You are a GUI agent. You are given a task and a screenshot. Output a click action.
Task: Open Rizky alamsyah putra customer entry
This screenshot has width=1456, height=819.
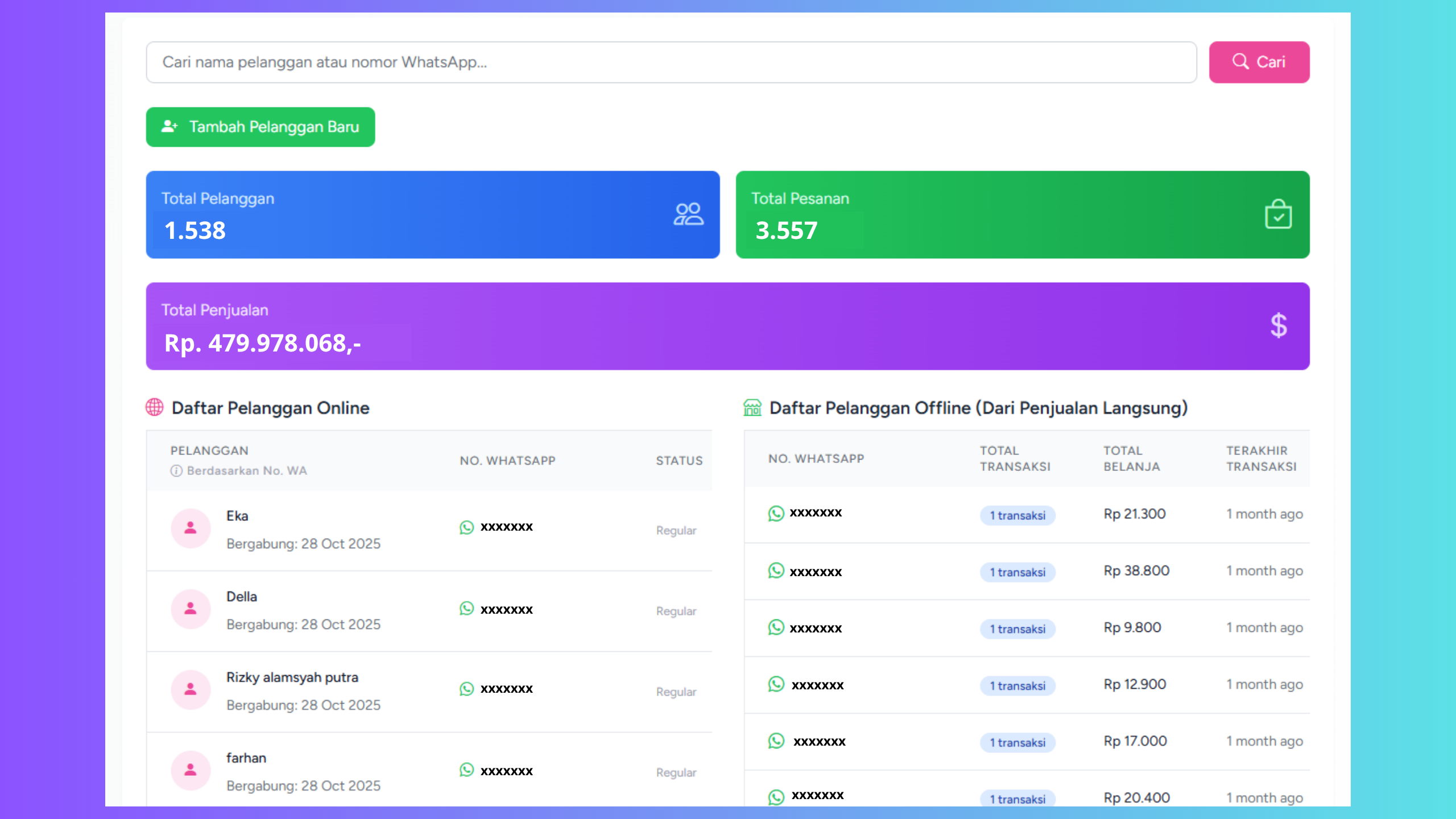pos(292,677)
